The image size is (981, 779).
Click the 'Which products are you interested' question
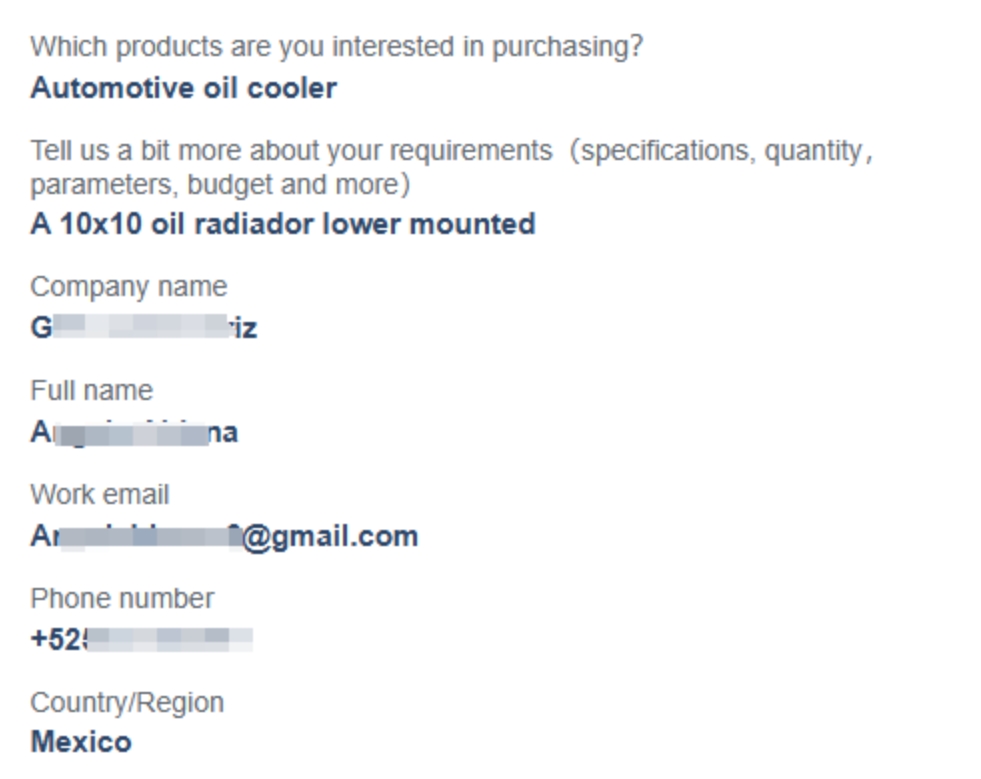(337, 47)
